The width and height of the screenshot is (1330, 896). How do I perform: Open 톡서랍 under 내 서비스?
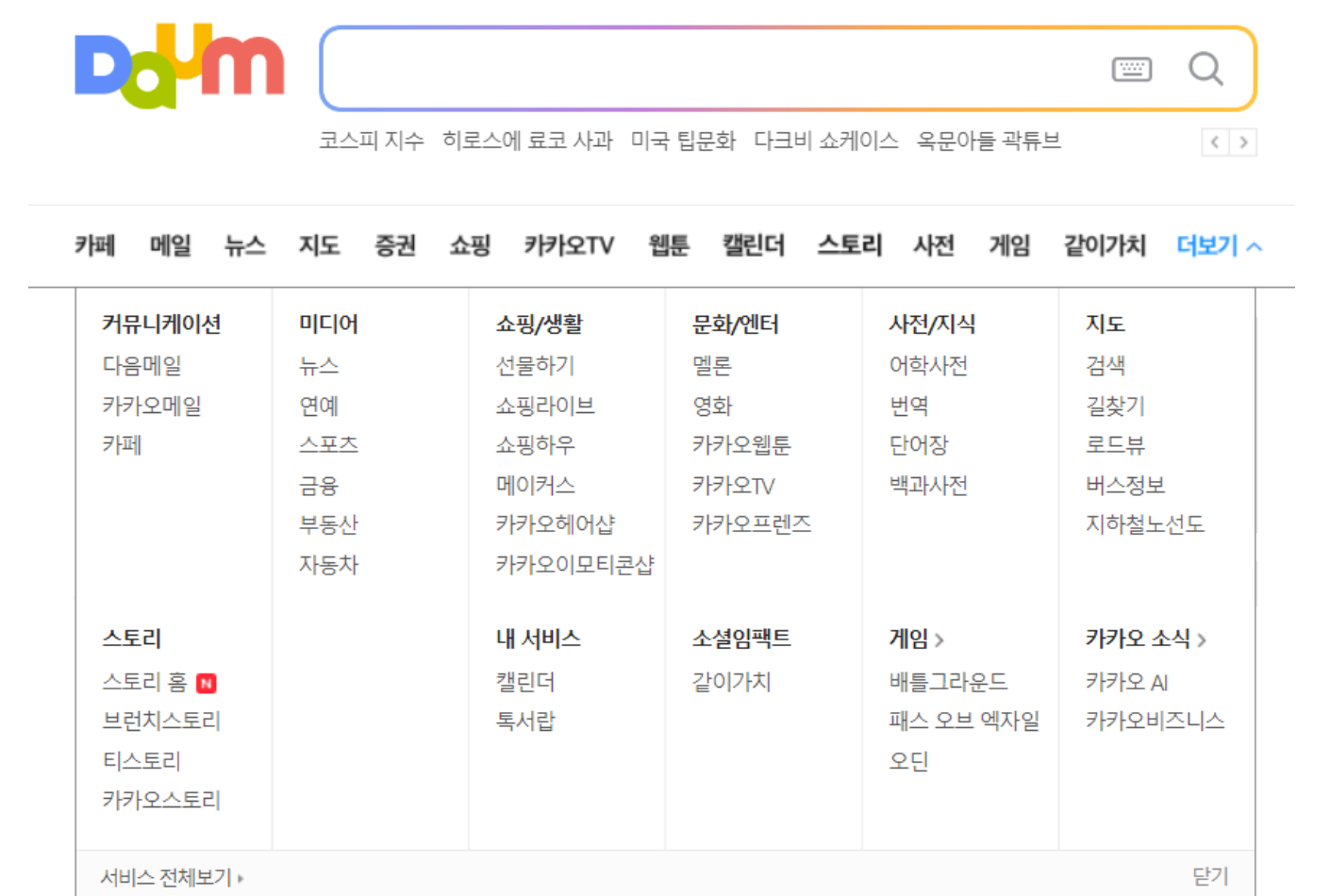pos(525,722)
